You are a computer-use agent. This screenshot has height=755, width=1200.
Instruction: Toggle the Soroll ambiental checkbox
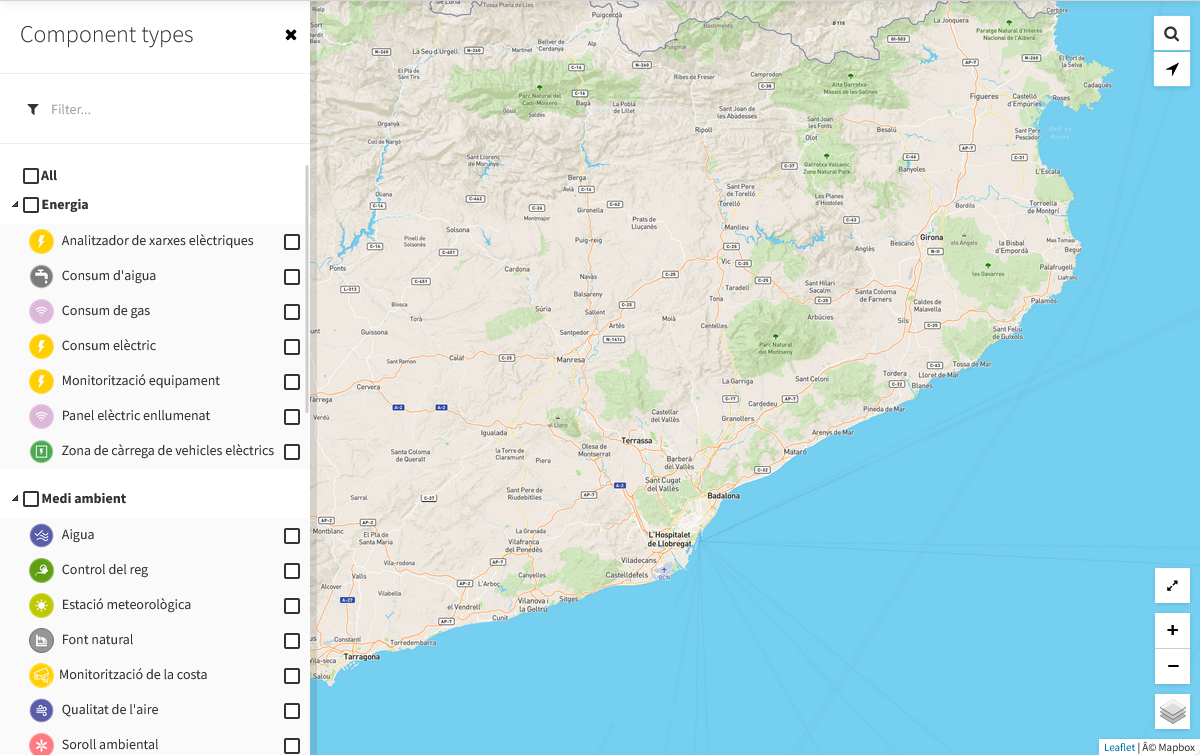pyautogui.click(x=292, y=746)
